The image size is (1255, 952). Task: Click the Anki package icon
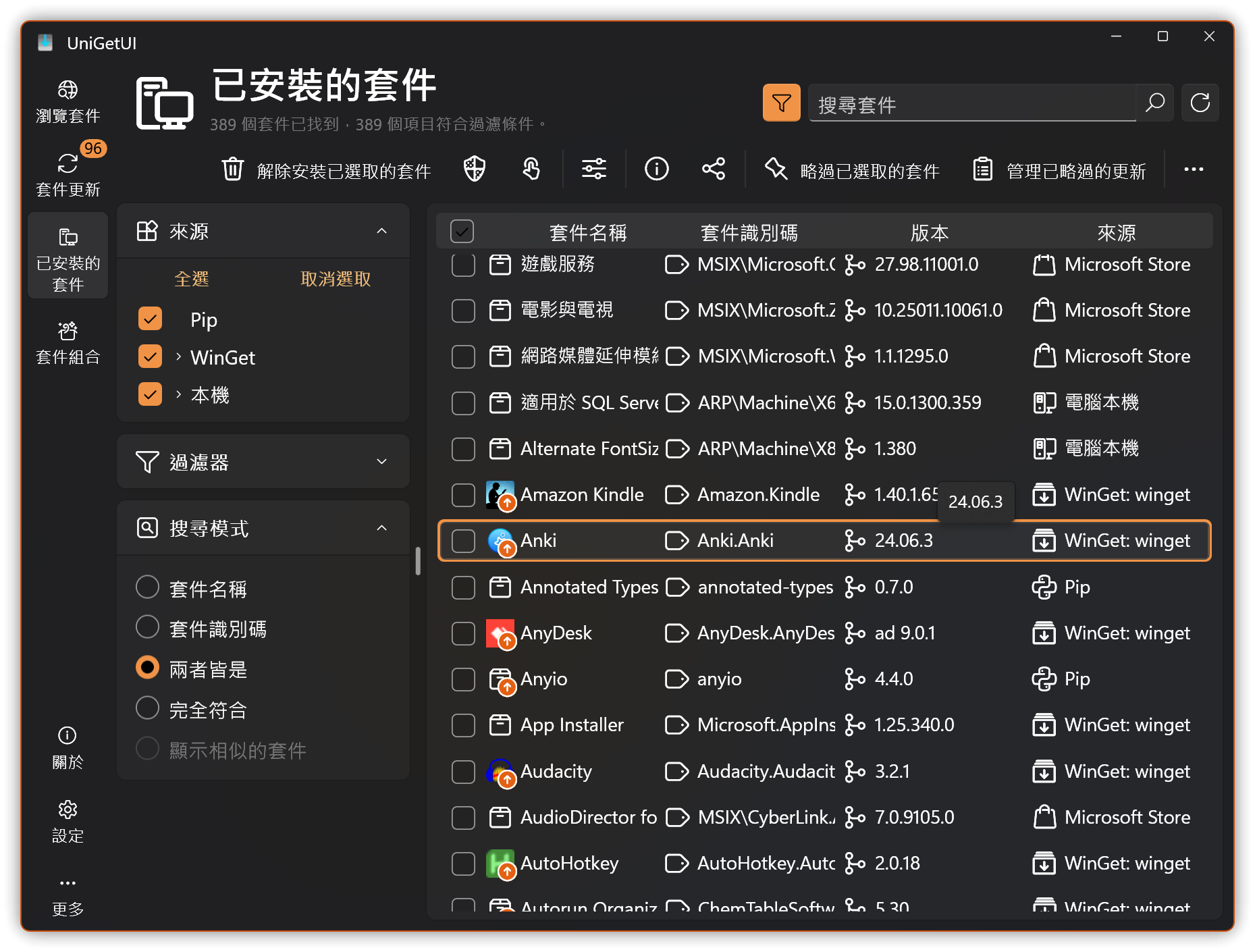[501, 541]
